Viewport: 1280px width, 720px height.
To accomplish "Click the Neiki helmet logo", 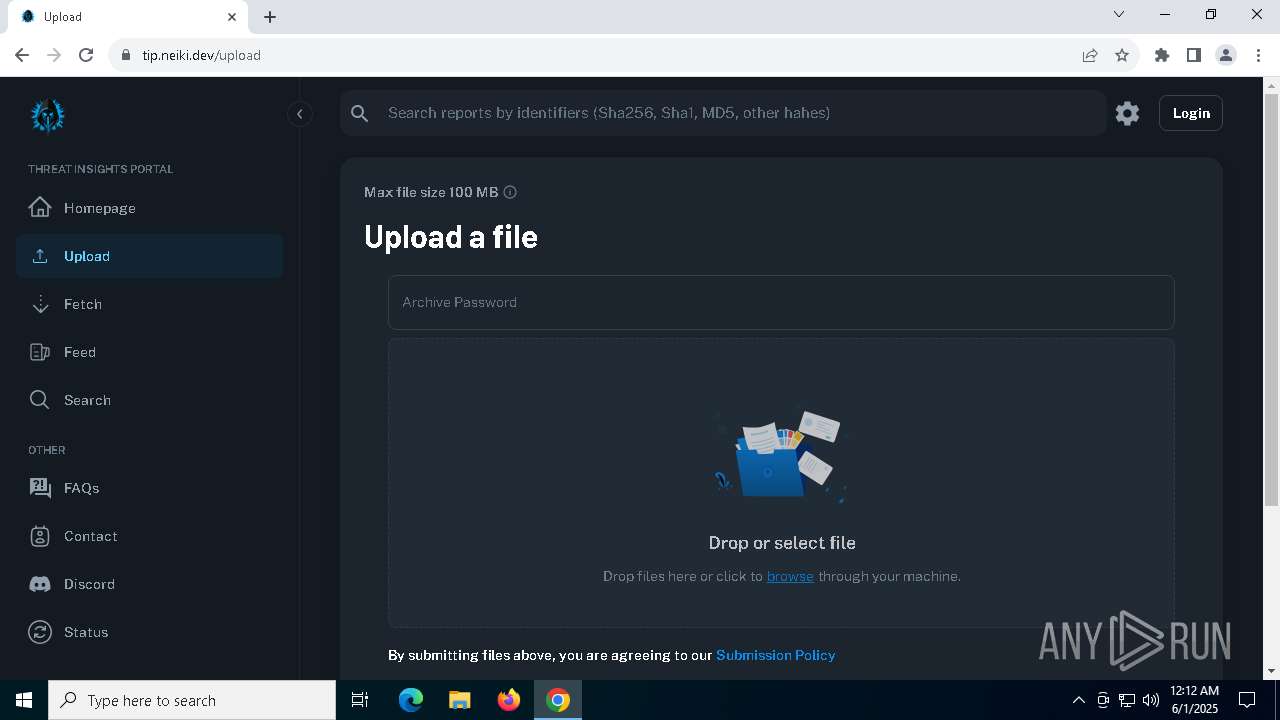I will 47,115.
